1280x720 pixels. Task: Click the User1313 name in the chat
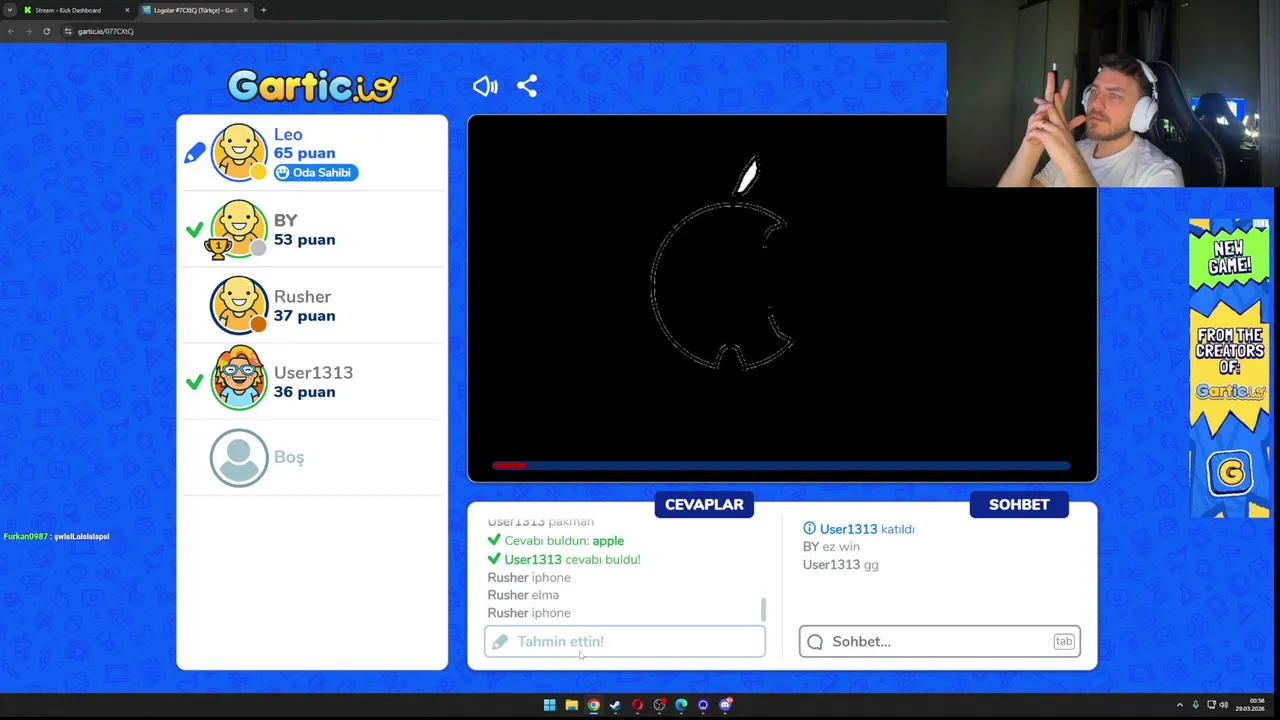(848, 529)
